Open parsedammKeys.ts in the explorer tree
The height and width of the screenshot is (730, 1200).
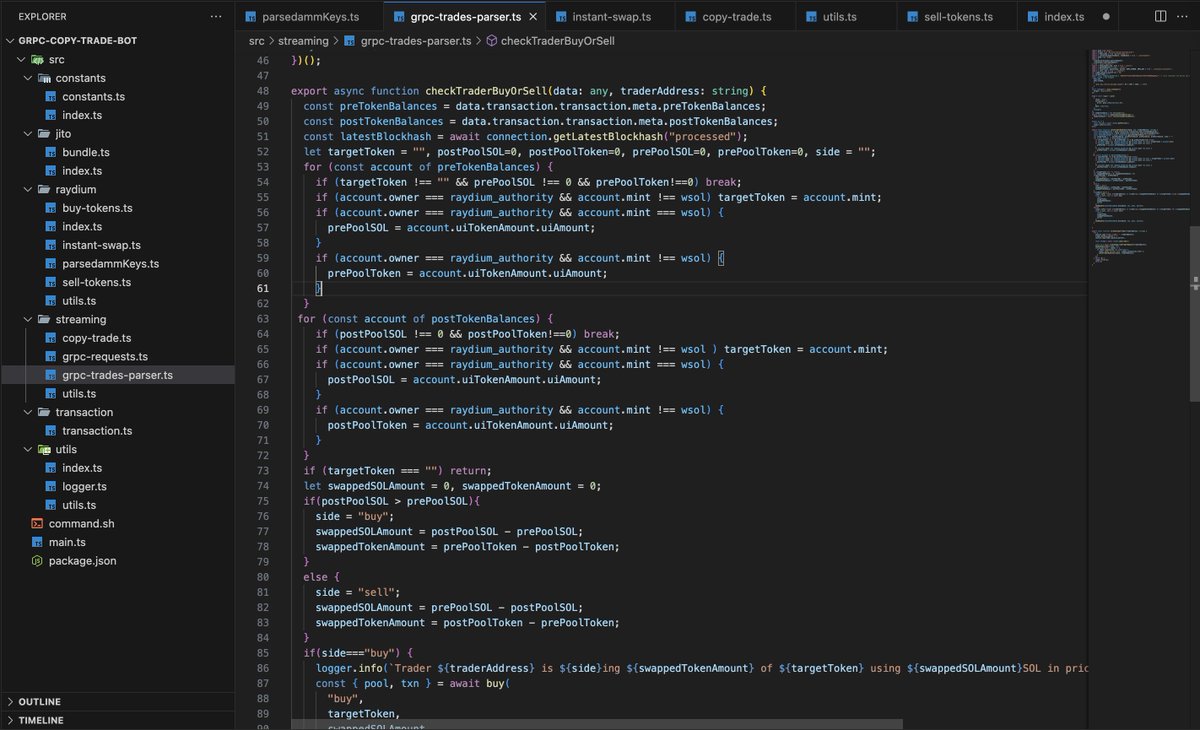[110, 264]
